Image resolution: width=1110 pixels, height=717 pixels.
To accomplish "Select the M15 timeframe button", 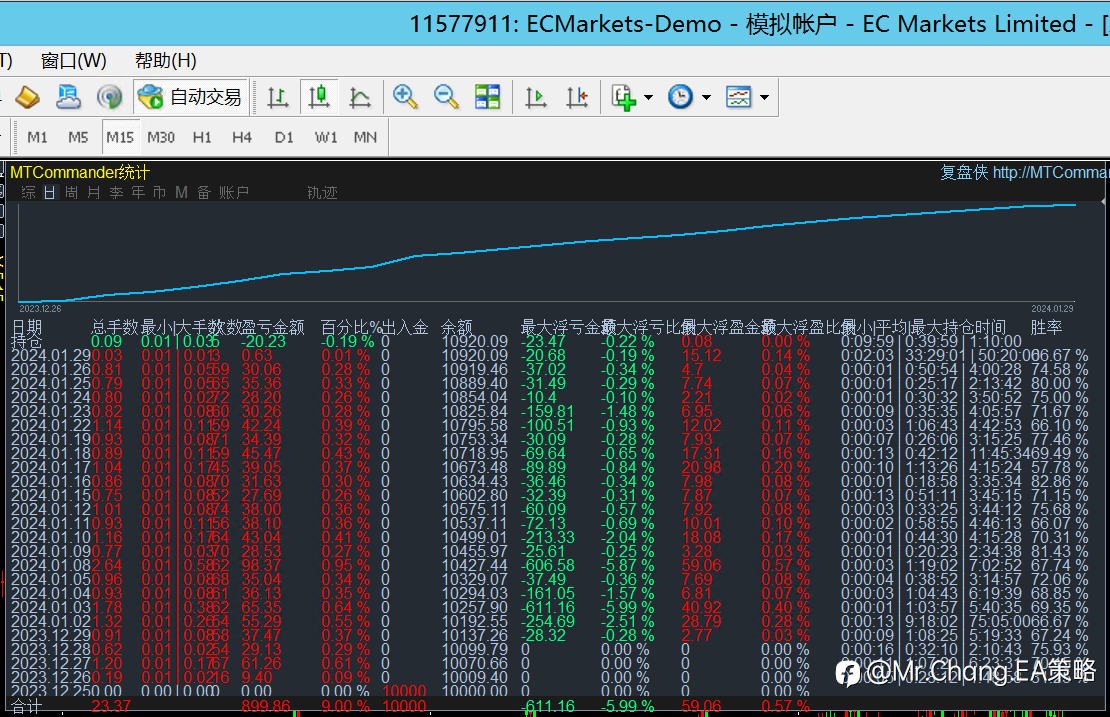I will click(x=120, y=137).
